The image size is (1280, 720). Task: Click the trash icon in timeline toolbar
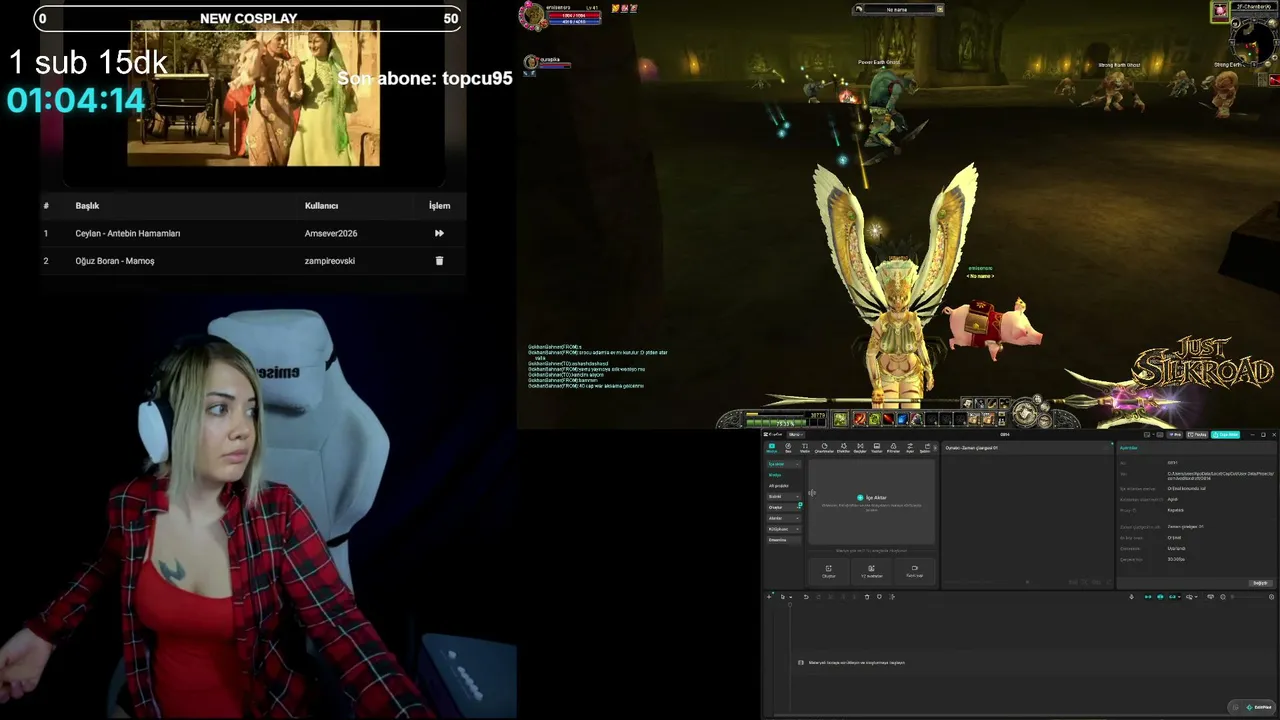pyautogui.click(x=867, y=597)
